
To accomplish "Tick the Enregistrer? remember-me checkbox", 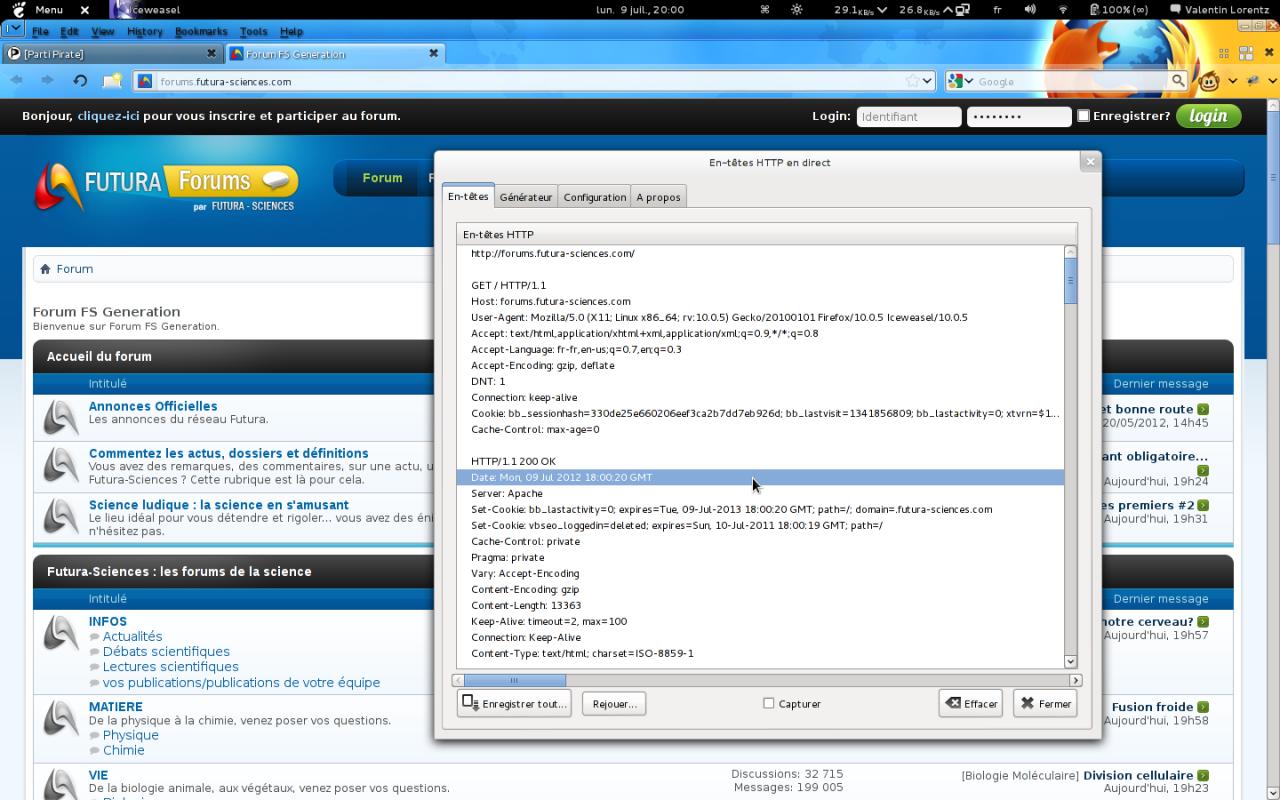I will point(1083,116).
